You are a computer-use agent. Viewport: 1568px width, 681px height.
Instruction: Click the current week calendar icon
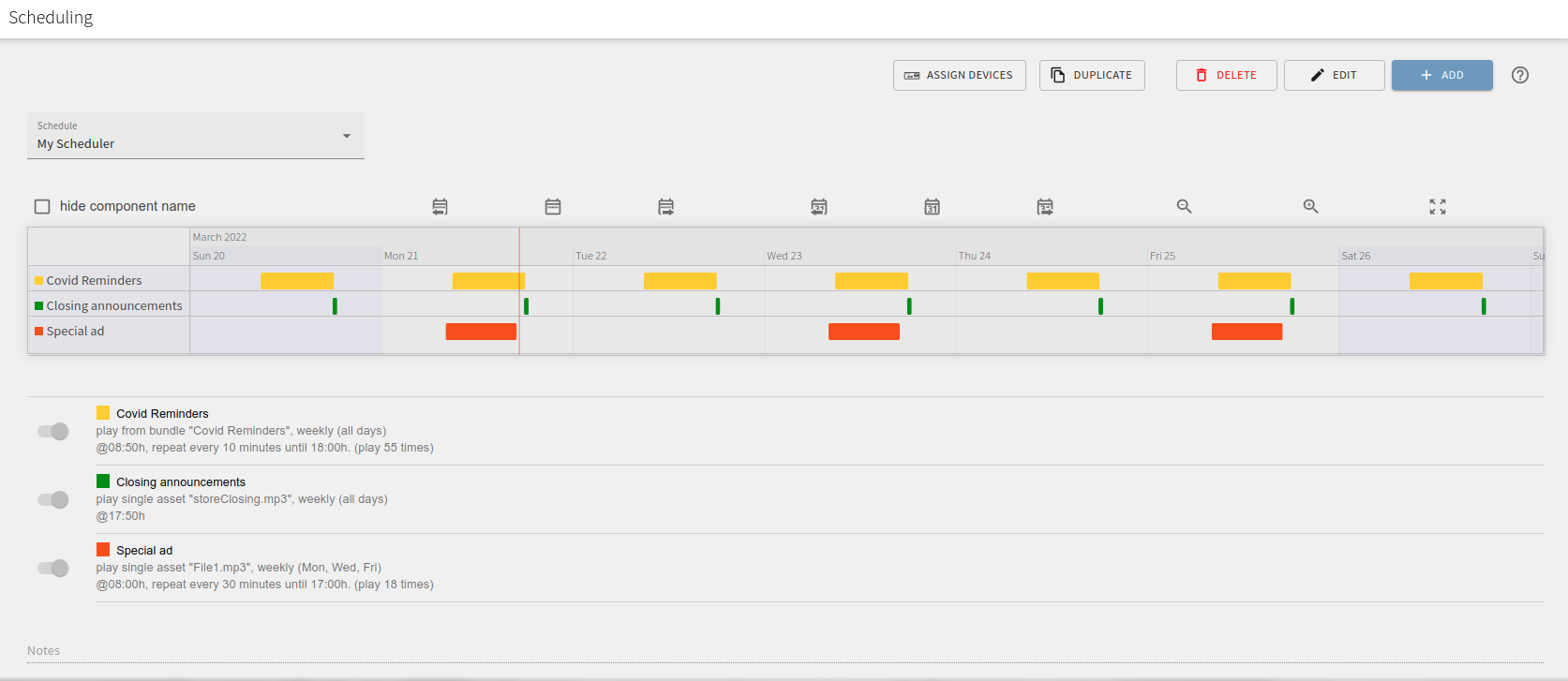click(x=553, y=206)
